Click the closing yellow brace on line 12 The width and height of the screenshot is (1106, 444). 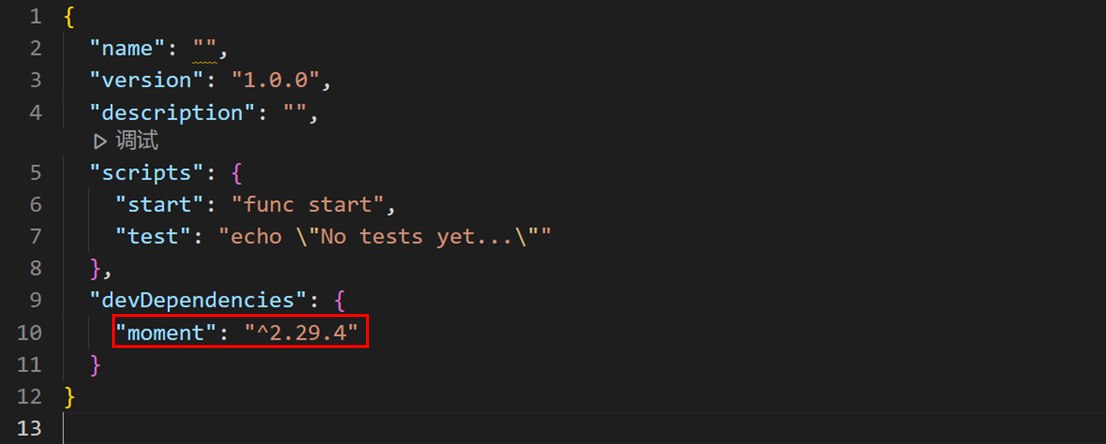pyautogui.click(x=69, y=397)
